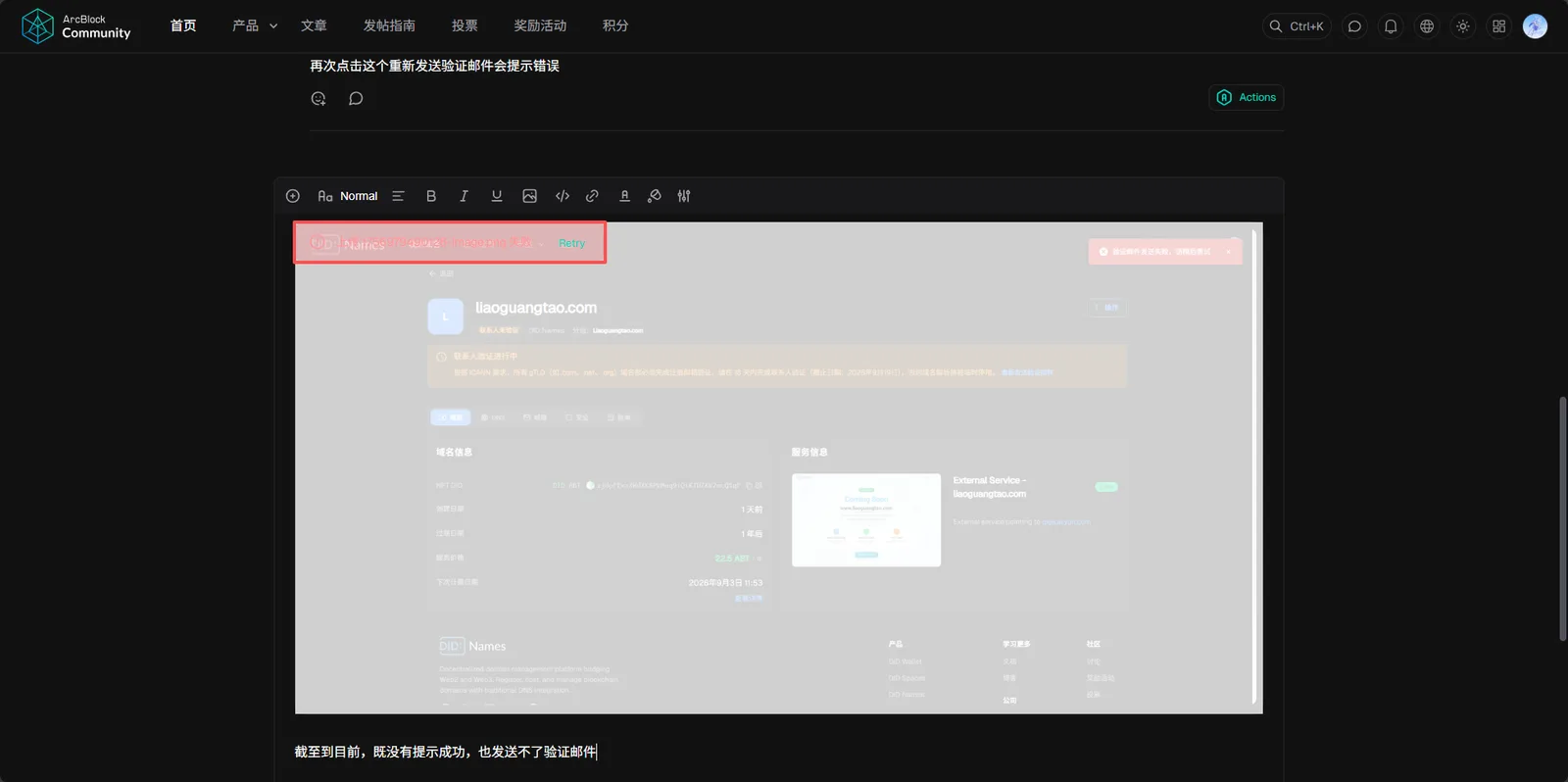Open the background fill color tool
The height and width of the screenshot is (782, 1568).
coord(655,196)
